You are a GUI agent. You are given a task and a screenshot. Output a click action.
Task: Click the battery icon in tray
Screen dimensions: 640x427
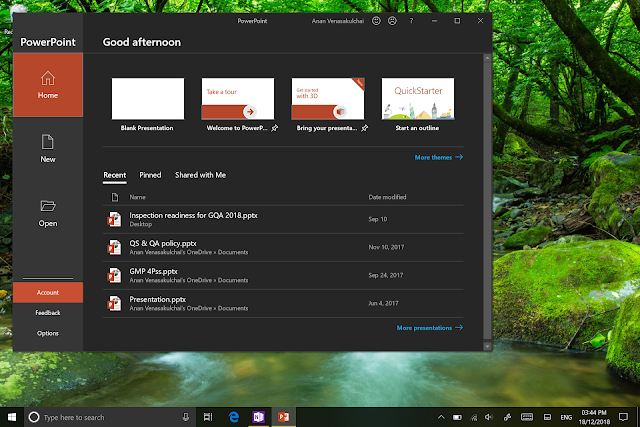click(457, 417)
